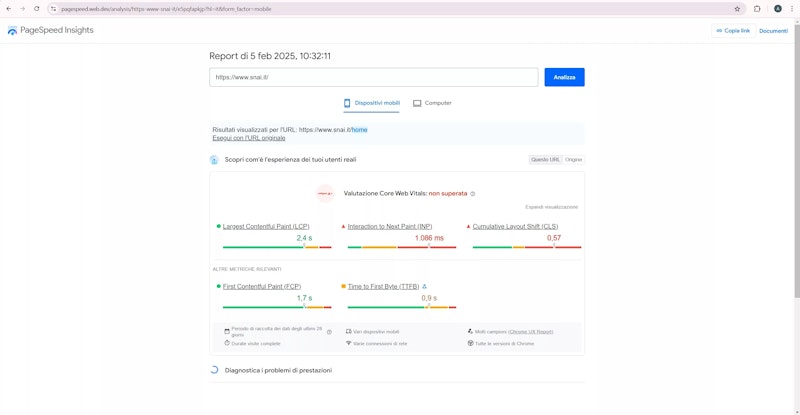Click the Interaction to Next Paint progress bar
The image size is (800, 415).
point(398,247)
